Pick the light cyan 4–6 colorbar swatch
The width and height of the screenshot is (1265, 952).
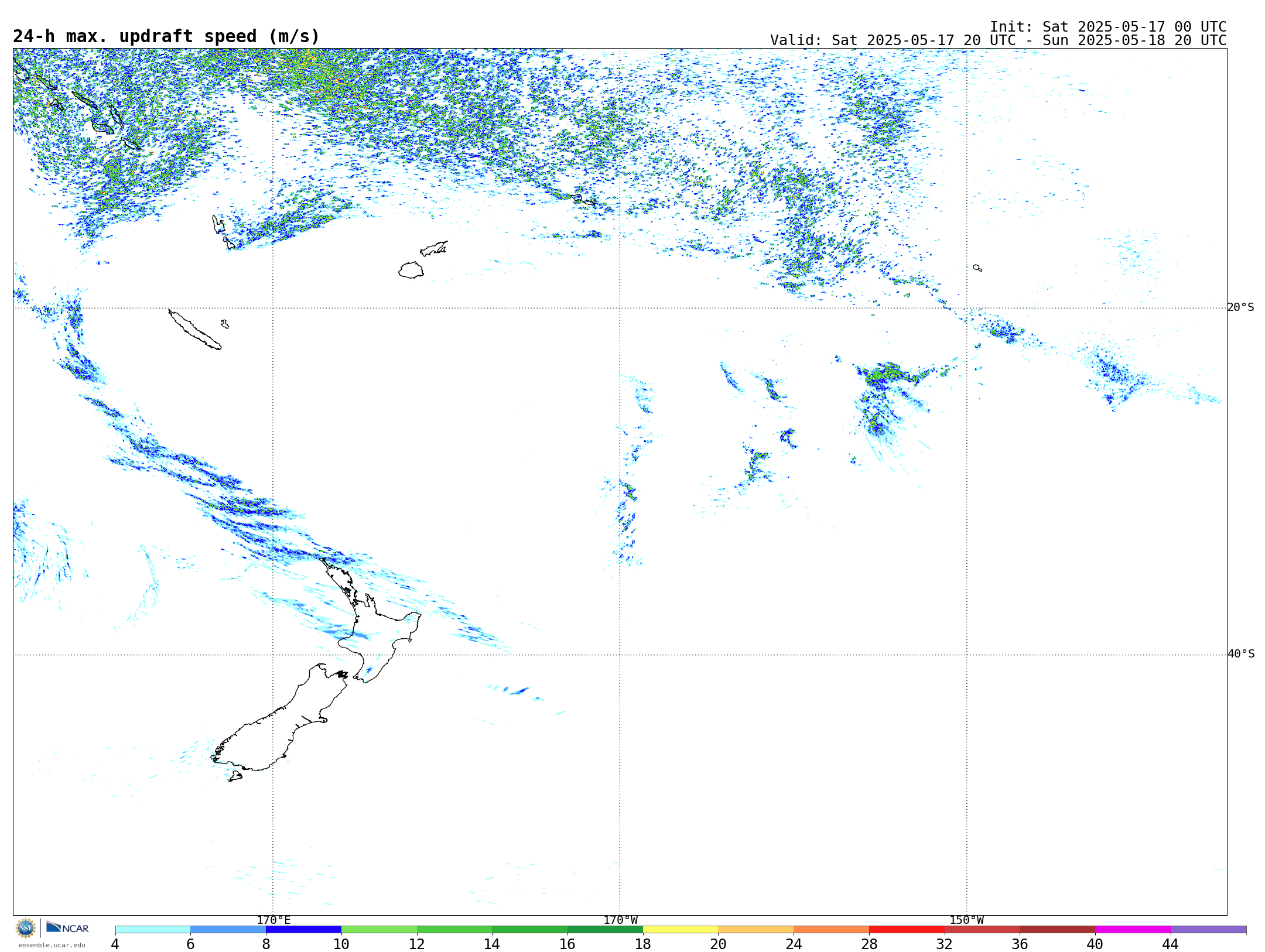(x=153, y=930)
